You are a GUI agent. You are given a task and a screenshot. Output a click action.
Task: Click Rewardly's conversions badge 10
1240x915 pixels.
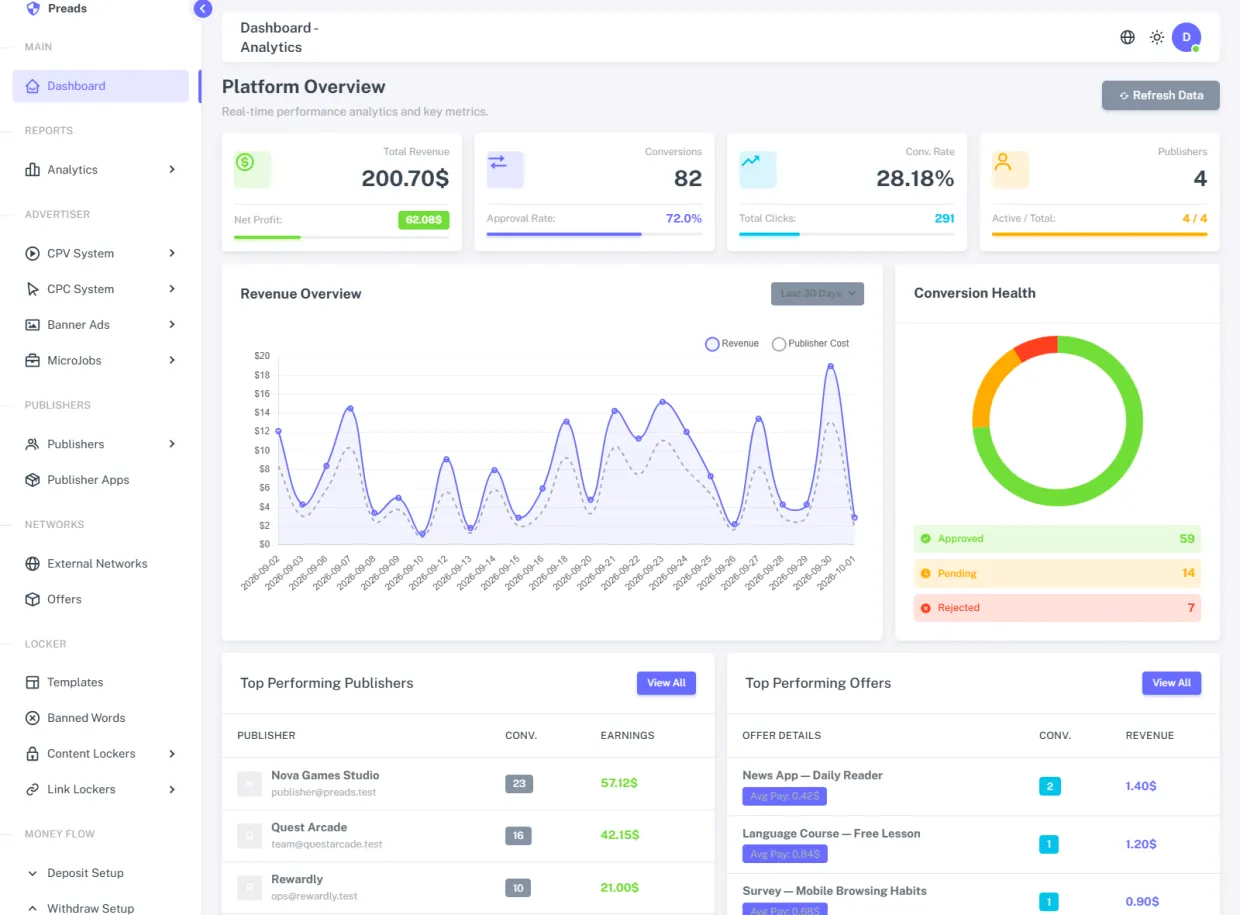point(518,888)
